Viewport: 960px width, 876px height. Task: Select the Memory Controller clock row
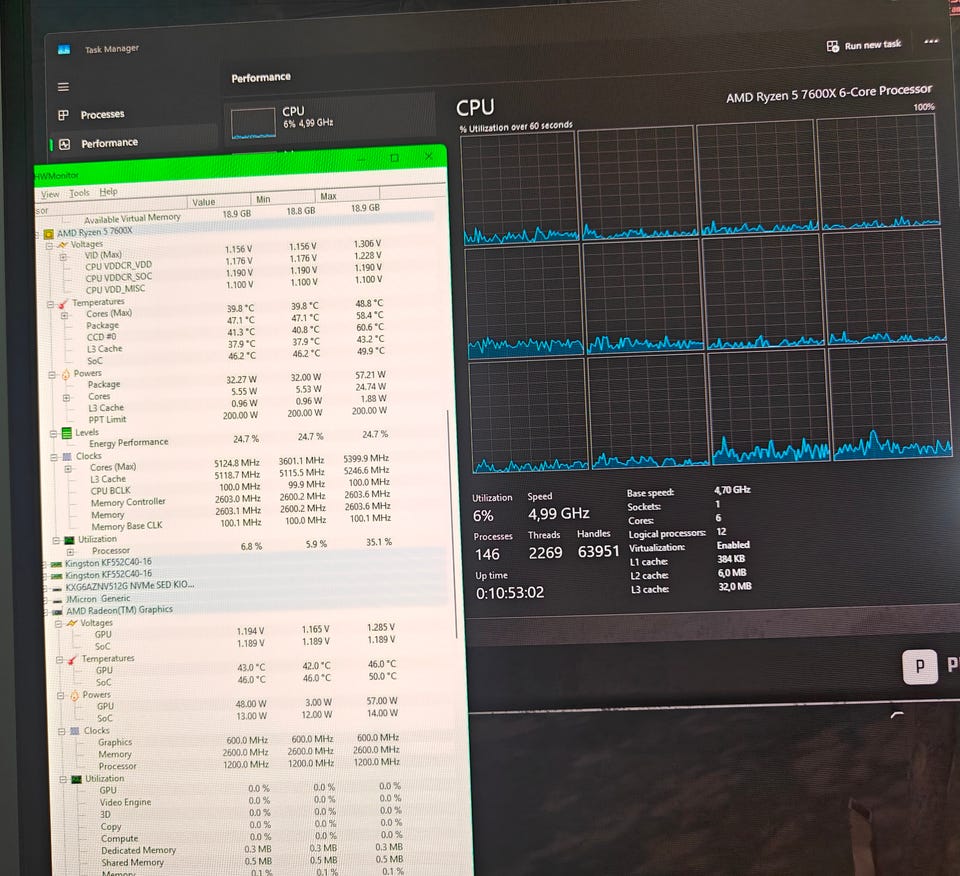(x=241, y=500)
